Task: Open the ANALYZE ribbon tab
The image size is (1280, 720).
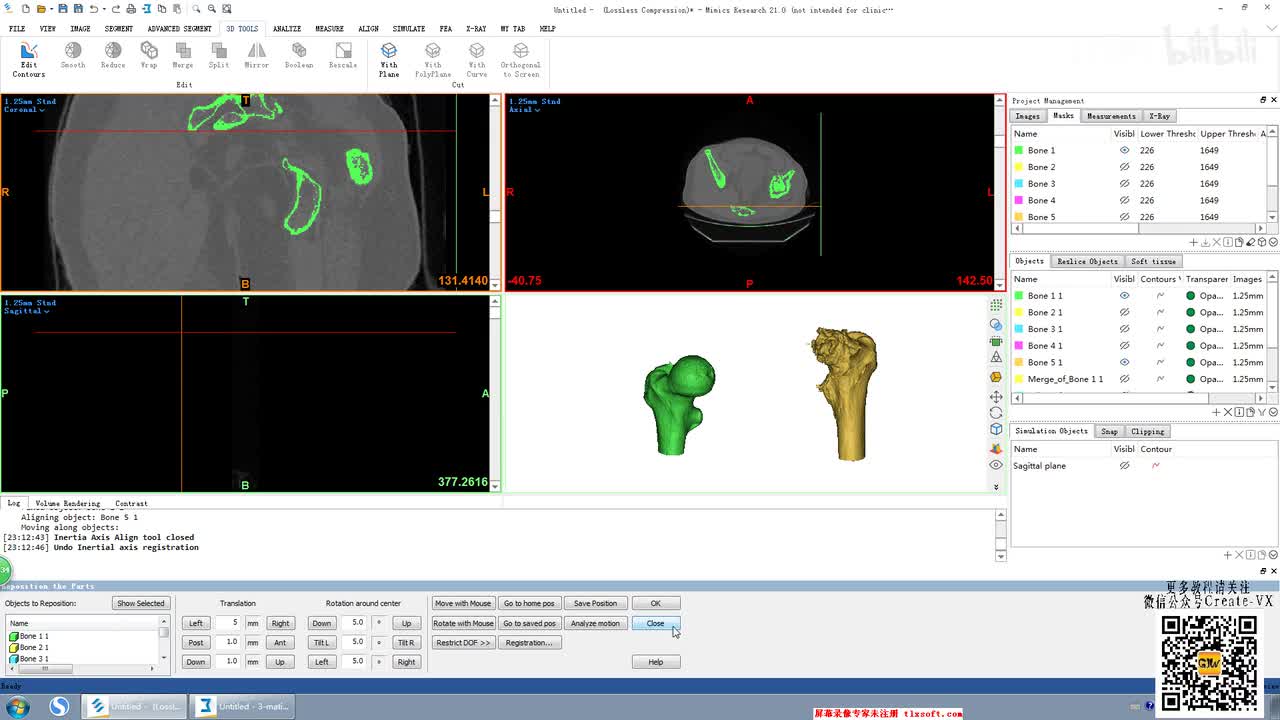Action: tap(287, 28)
